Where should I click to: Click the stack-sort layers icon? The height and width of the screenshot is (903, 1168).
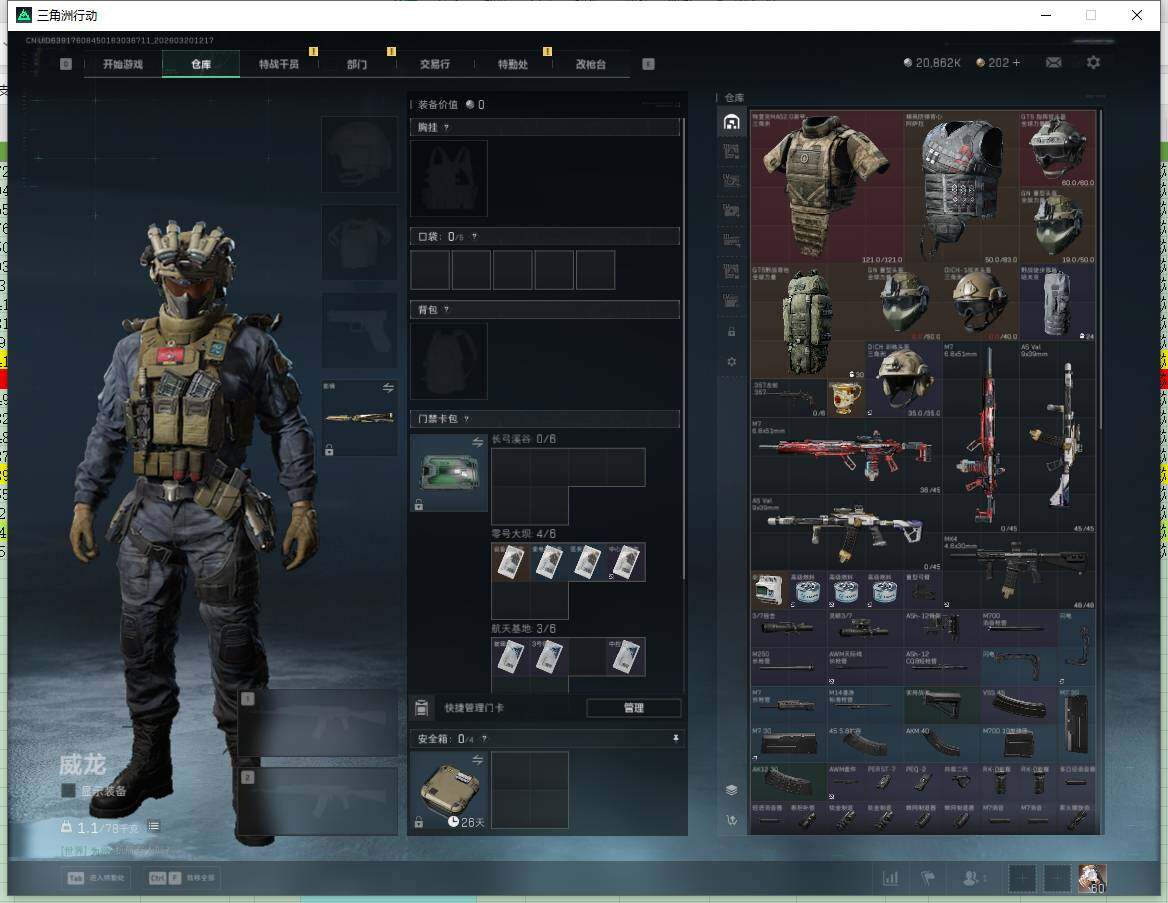(731, 790)
